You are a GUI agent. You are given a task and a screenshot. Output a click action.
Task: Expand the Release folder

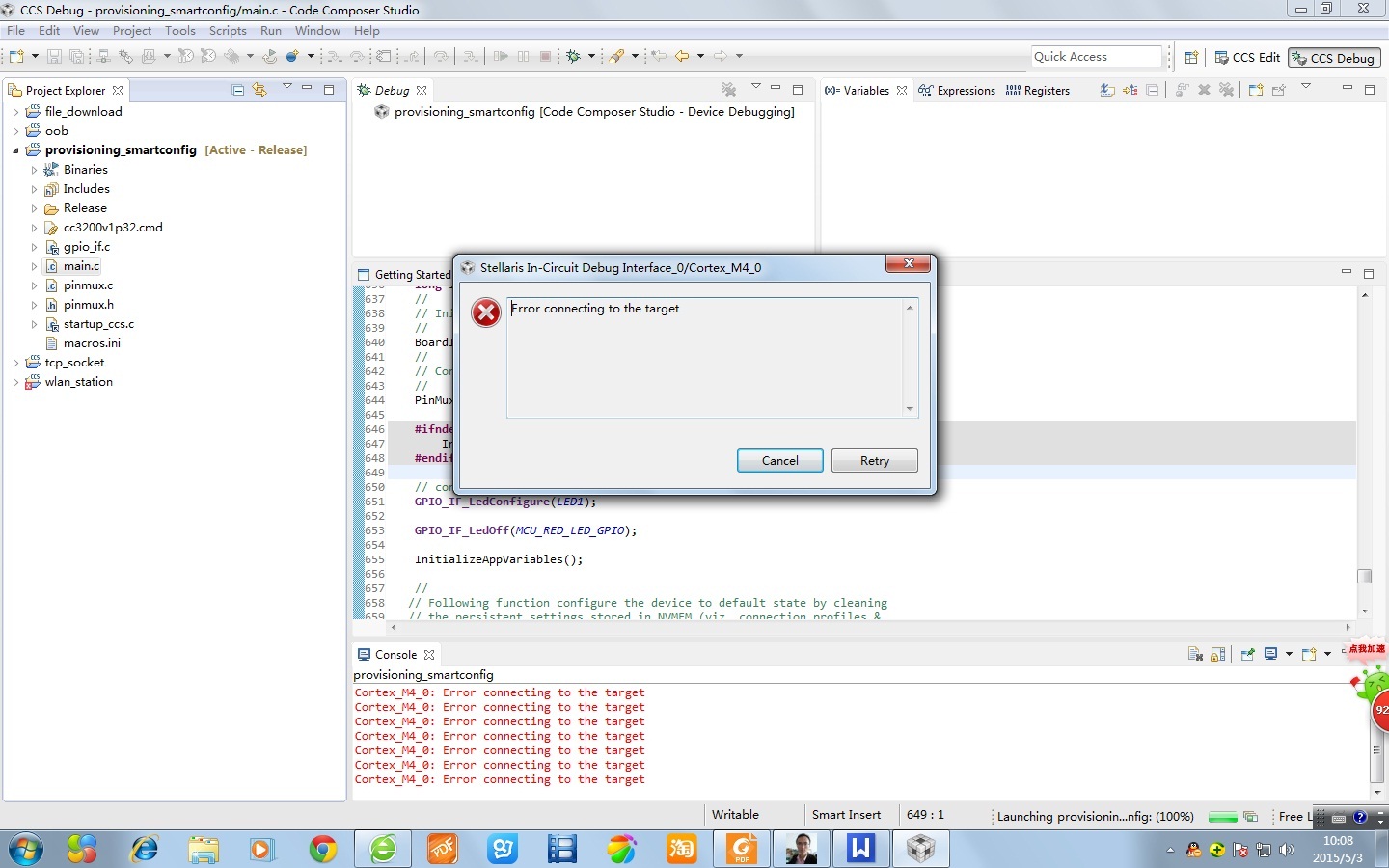pyautogui.click(x=34, y=208)
